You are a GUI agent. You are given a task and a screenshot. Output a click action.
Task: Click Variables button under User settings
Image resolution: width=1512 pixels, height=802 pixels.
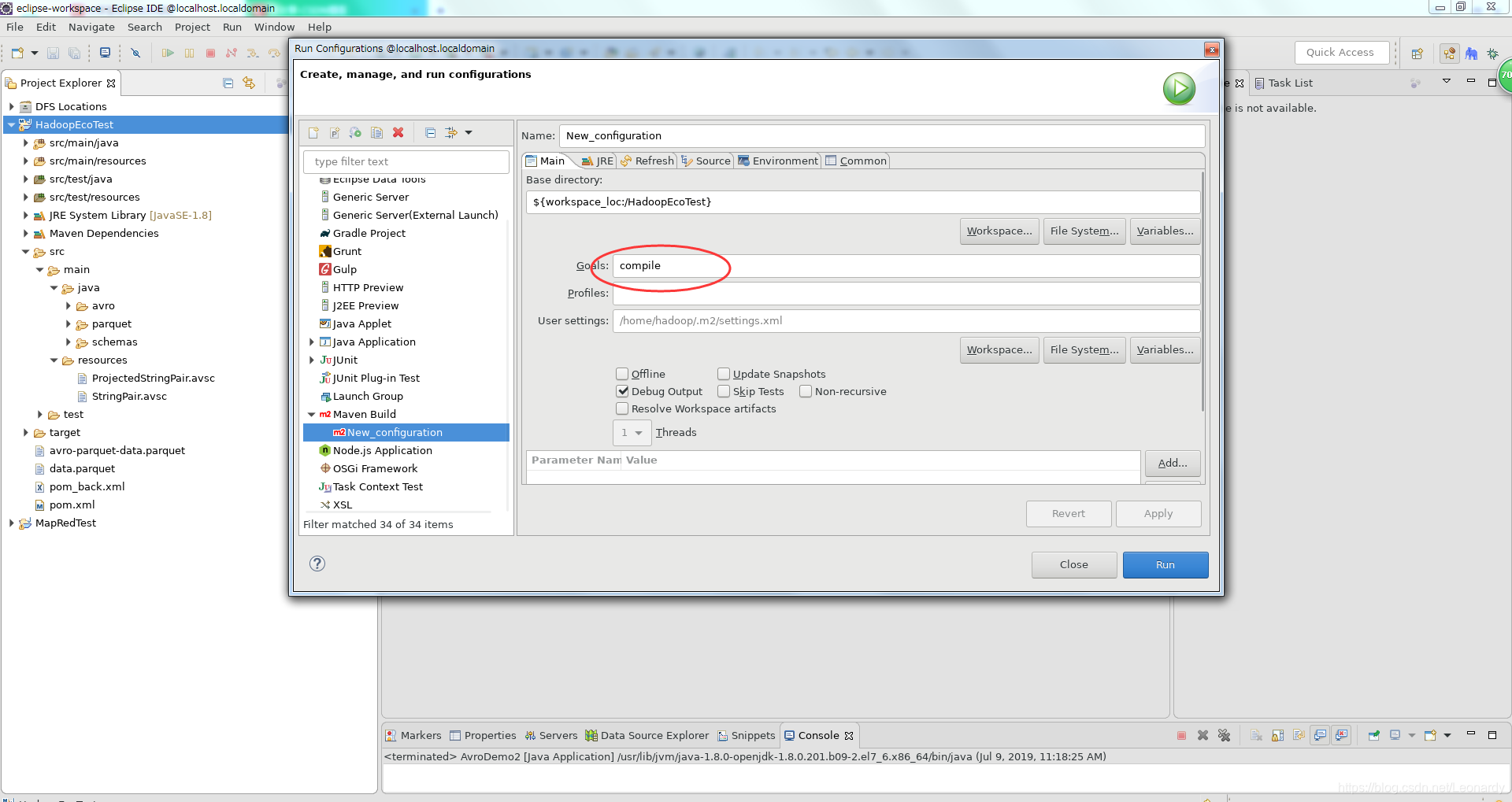(1165, 350)
